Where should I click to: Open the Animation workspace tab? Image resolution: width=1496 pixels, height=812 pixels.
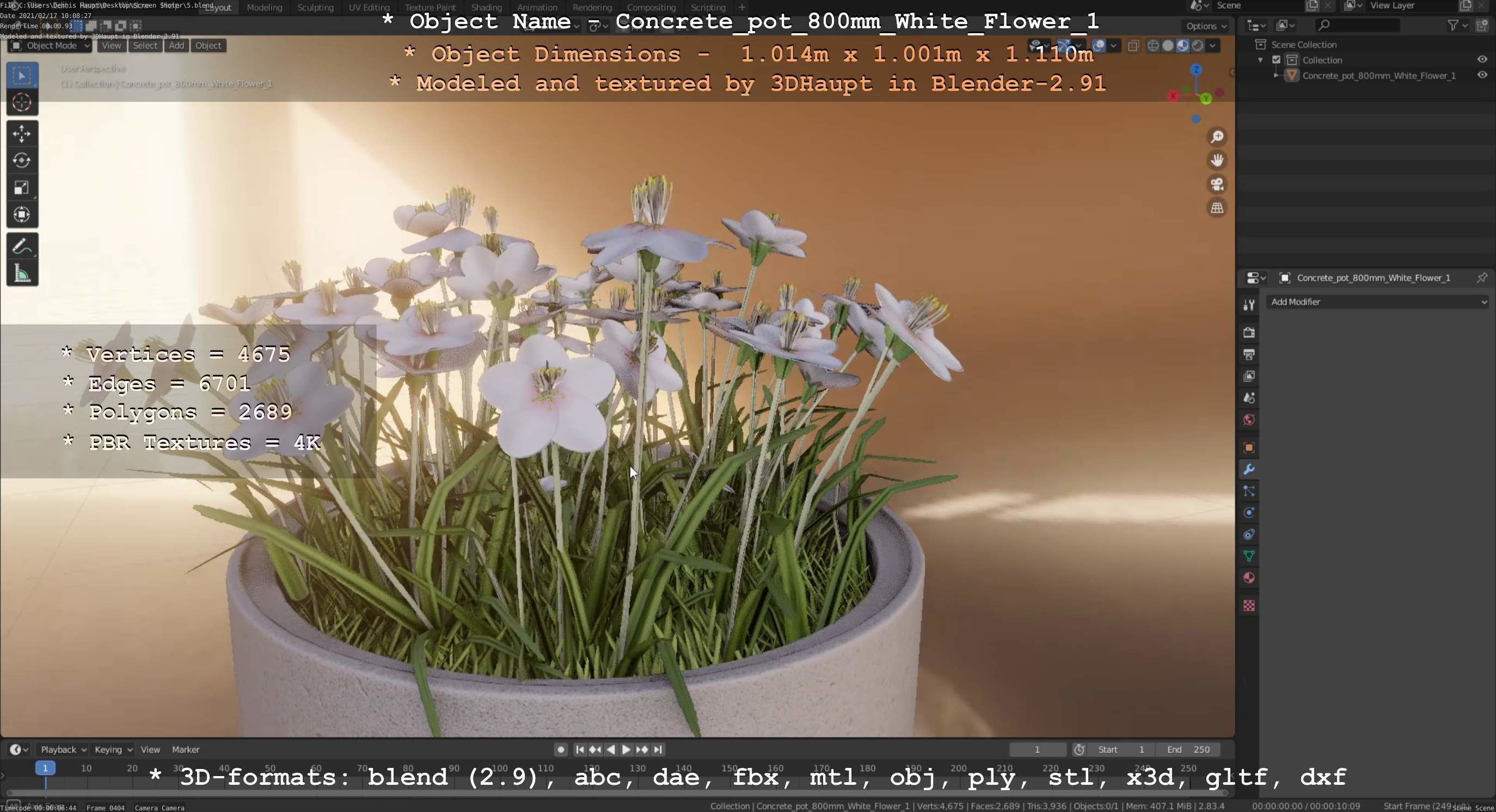pyautogui.click(x=537, y=8)
